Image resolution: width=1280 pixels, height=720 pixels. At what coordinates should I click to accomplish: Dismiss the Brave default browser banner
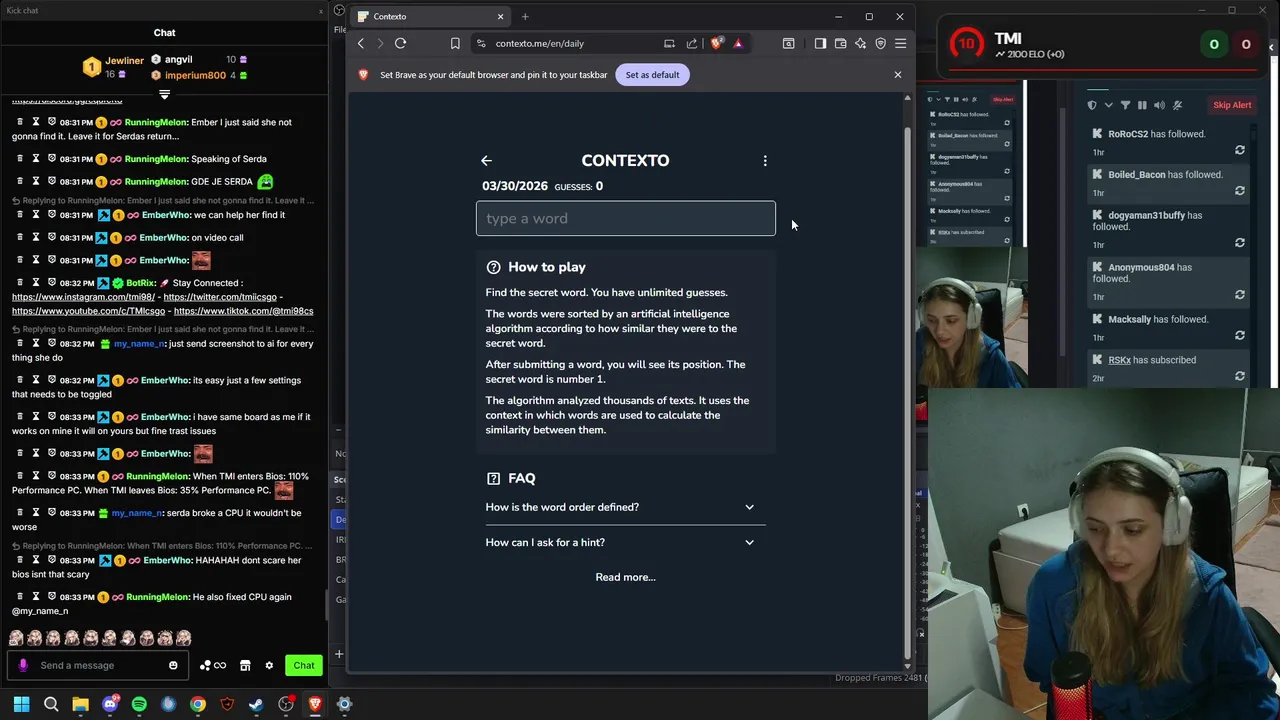897,74
